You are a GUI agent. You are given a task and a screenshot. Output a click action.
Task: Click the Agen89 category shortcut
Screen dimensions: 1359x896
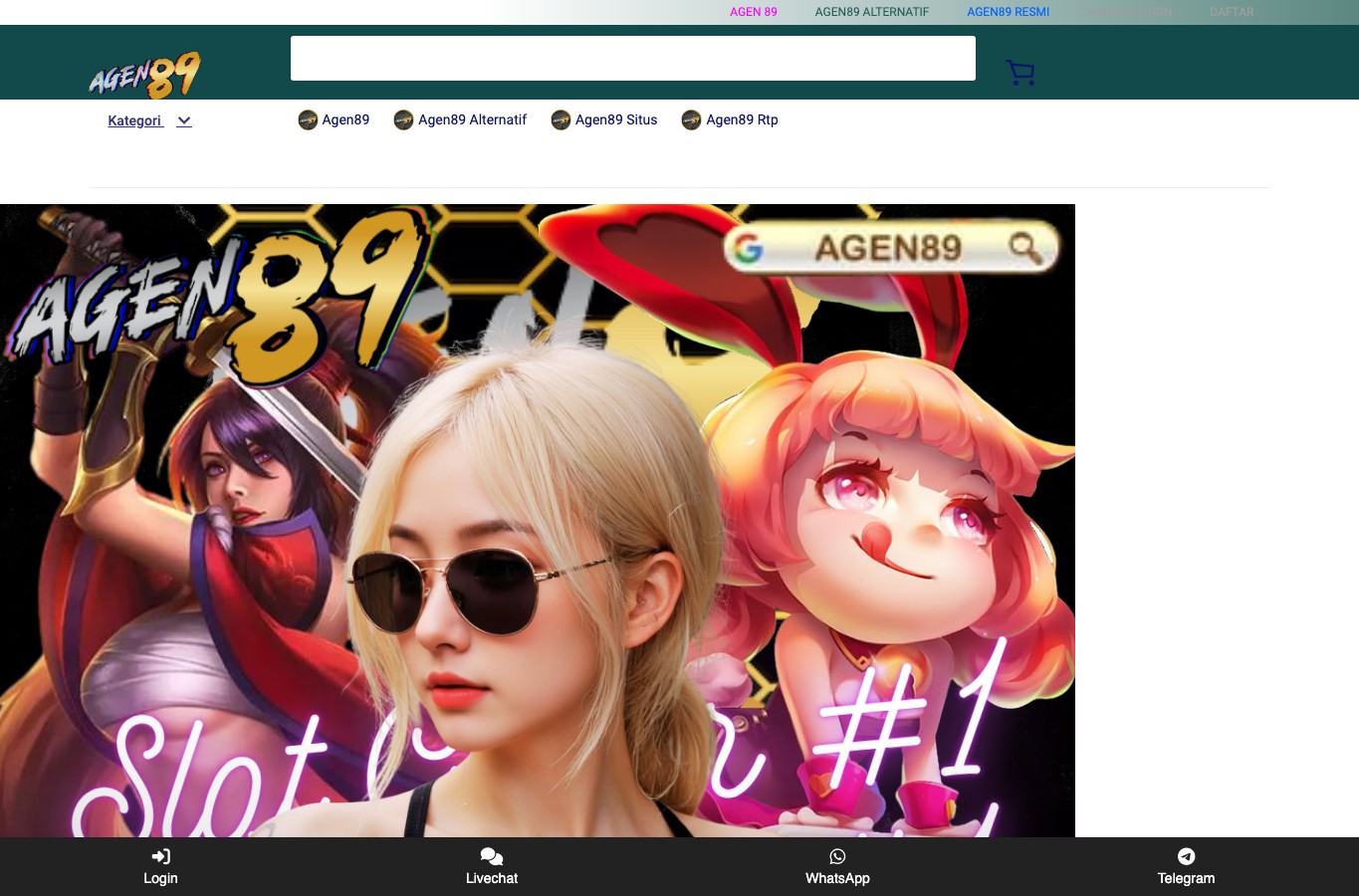334,119
